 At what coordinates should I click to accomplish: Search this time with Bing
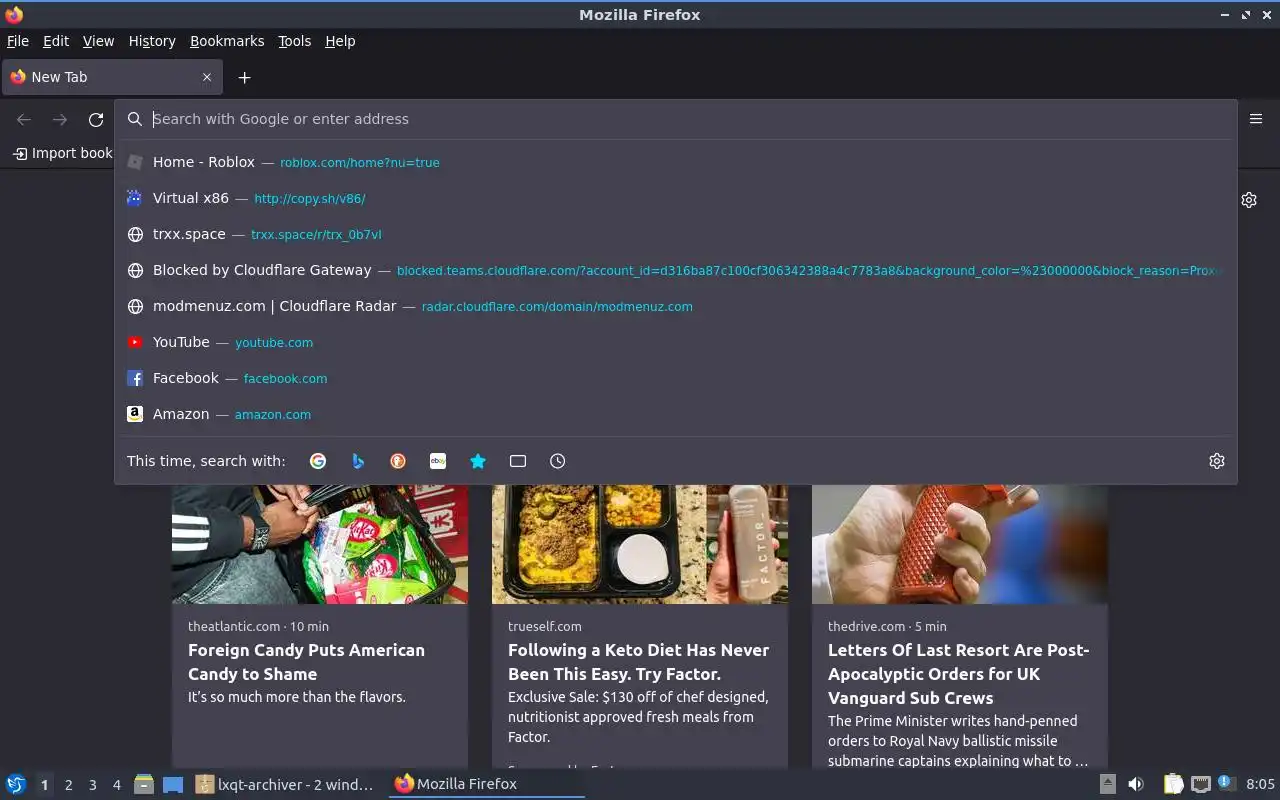pos(358,461)
